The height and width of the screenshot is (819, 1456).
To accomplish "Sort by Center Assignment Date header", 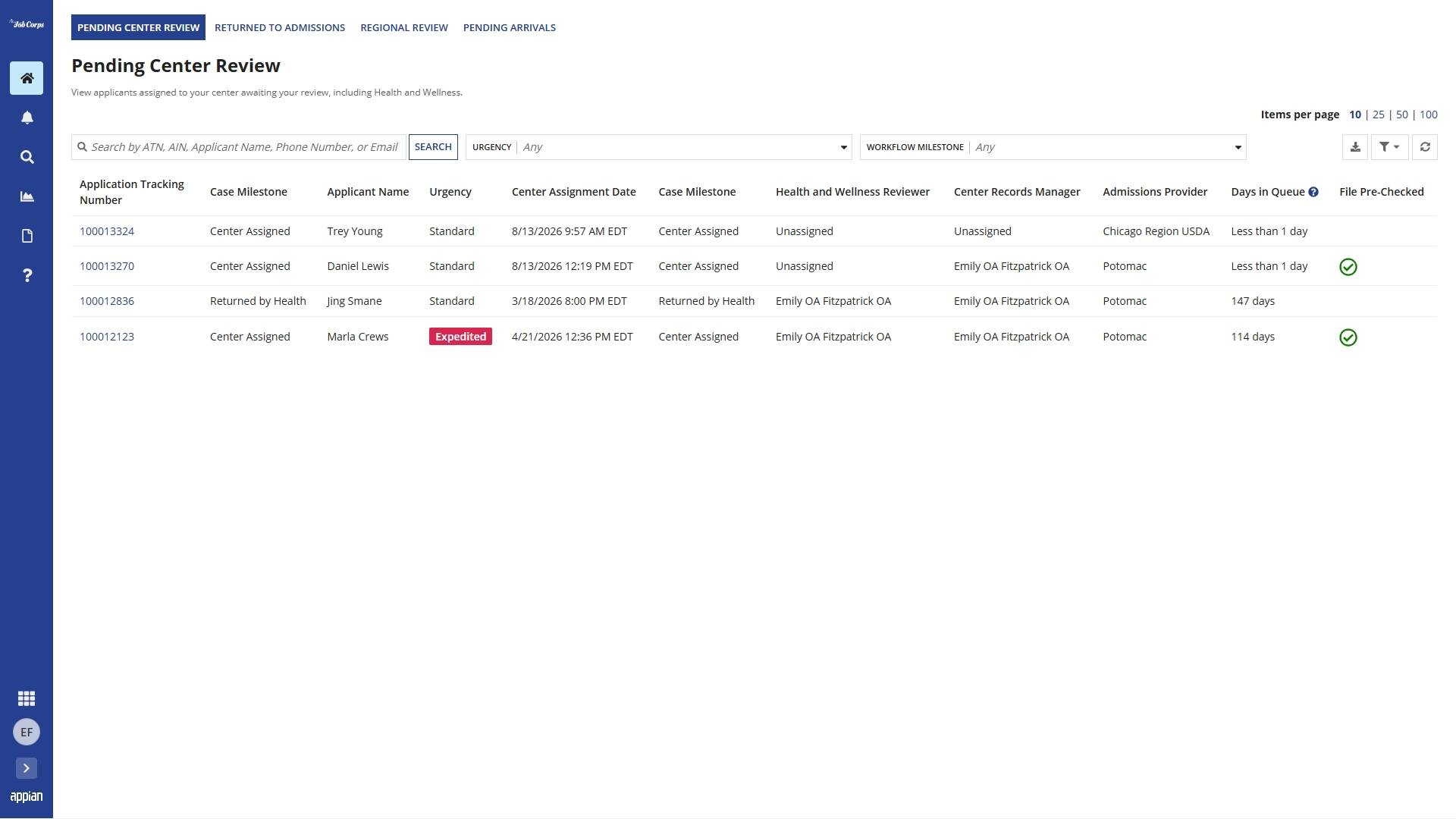I will (574, 192).
